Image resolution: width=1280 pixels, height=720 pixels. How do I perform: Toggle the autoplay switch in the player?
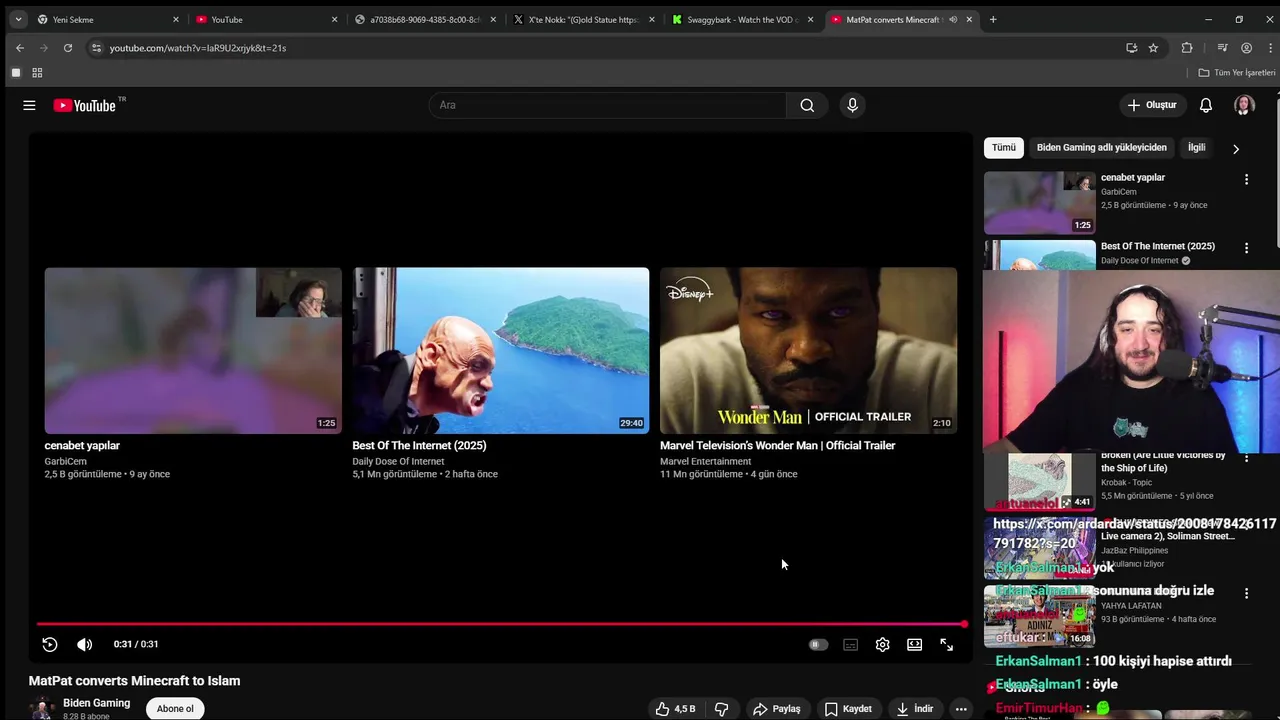(x=818, y=645)
